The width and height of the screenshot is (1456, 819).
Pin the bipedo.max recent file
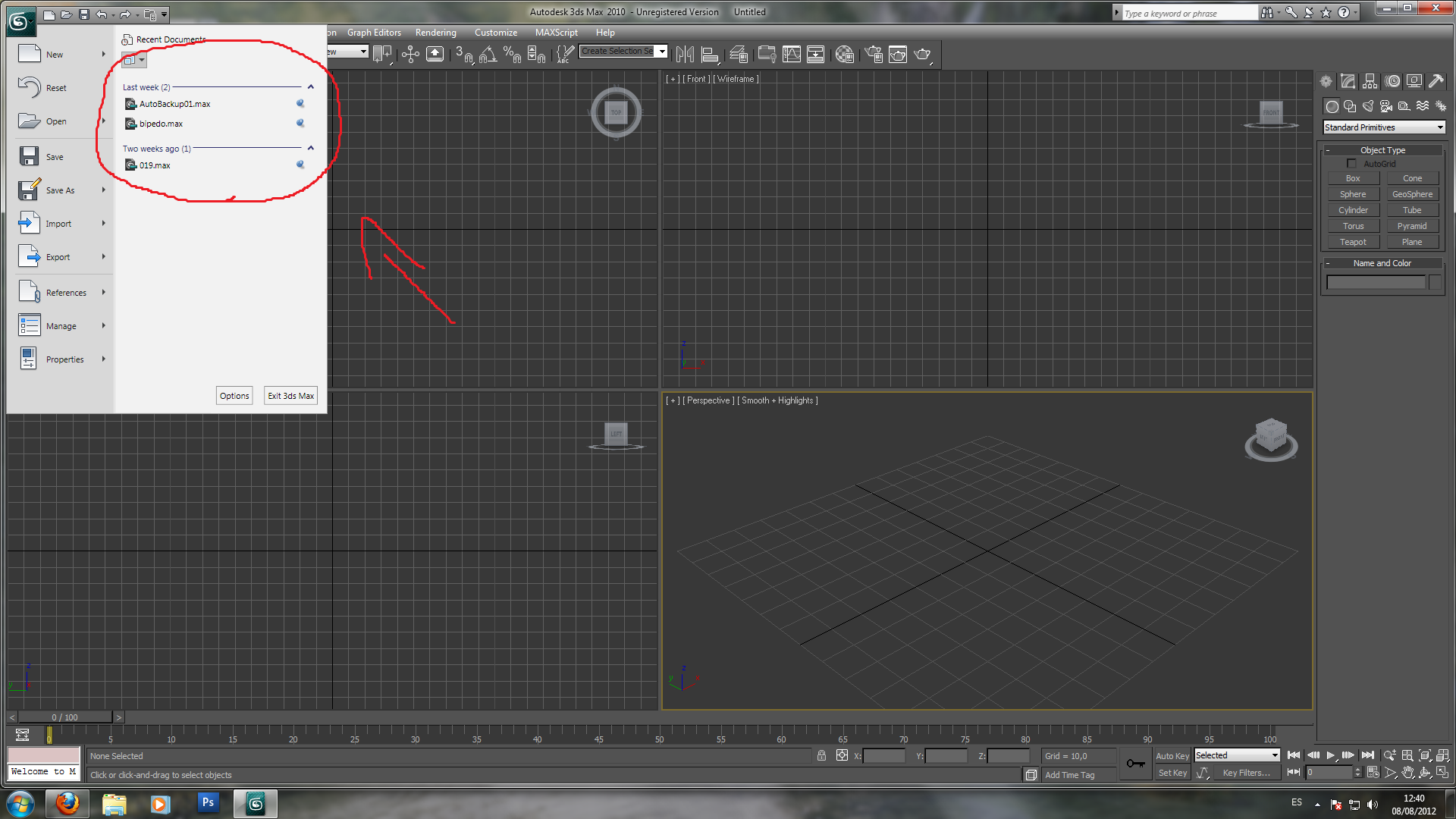(x=300, y=123)
